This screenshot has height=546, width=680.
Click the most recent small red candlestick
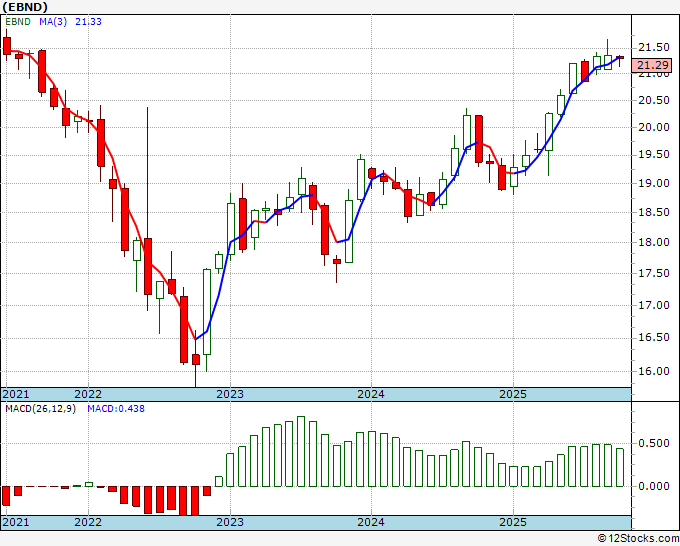point(620,57)
